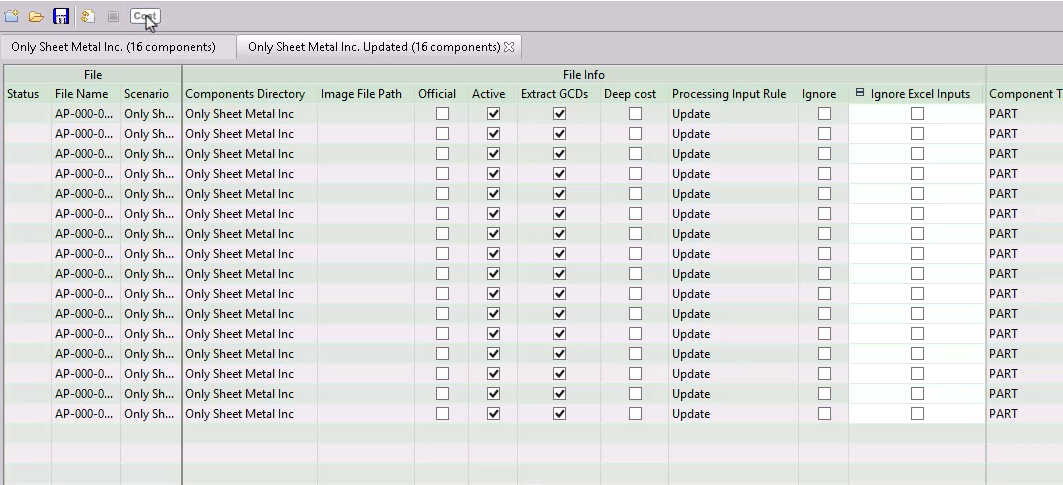Disable Extract GCDs in the second row
The width and height of the screenshot is (1063, 485).
coord(560,134)
